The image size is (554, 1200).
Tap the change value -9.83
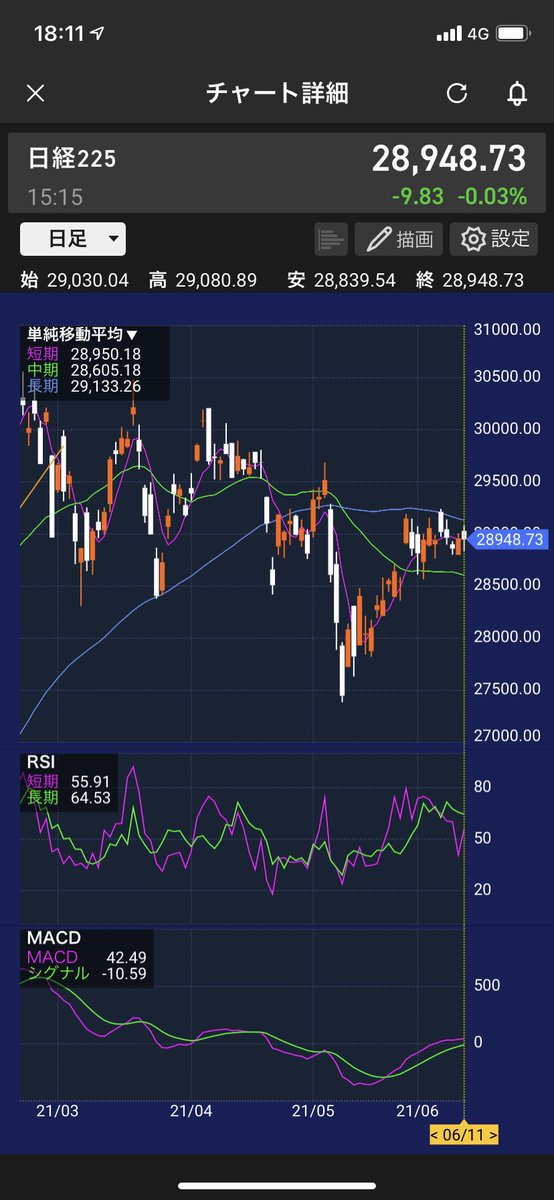tap(417, 196)
